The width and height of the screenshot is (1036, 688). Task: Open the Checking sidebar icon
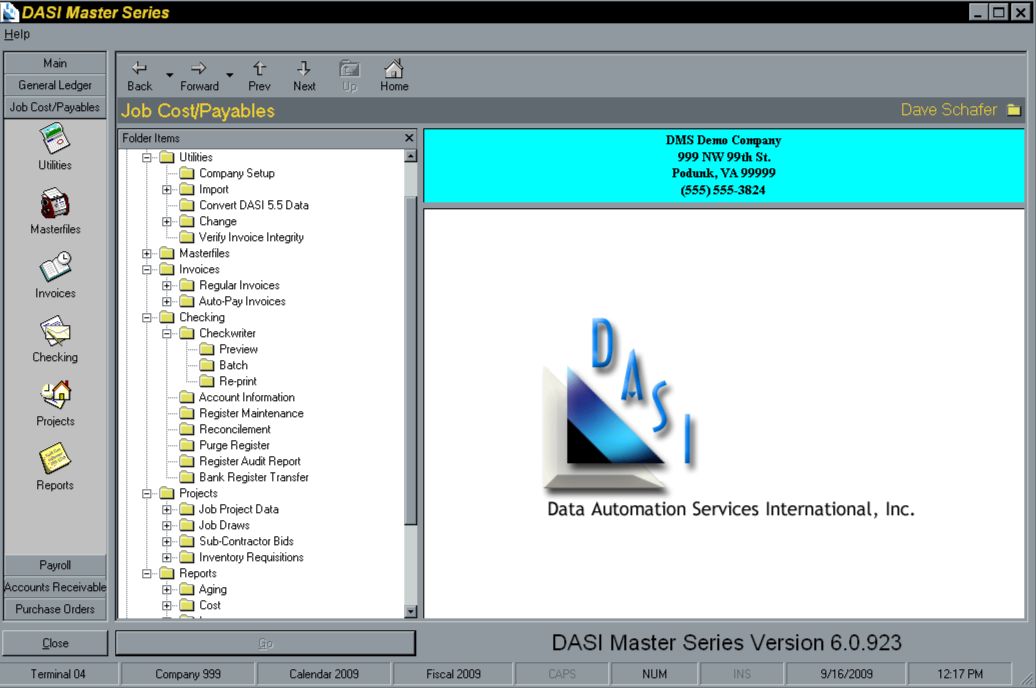coord(55,332)
